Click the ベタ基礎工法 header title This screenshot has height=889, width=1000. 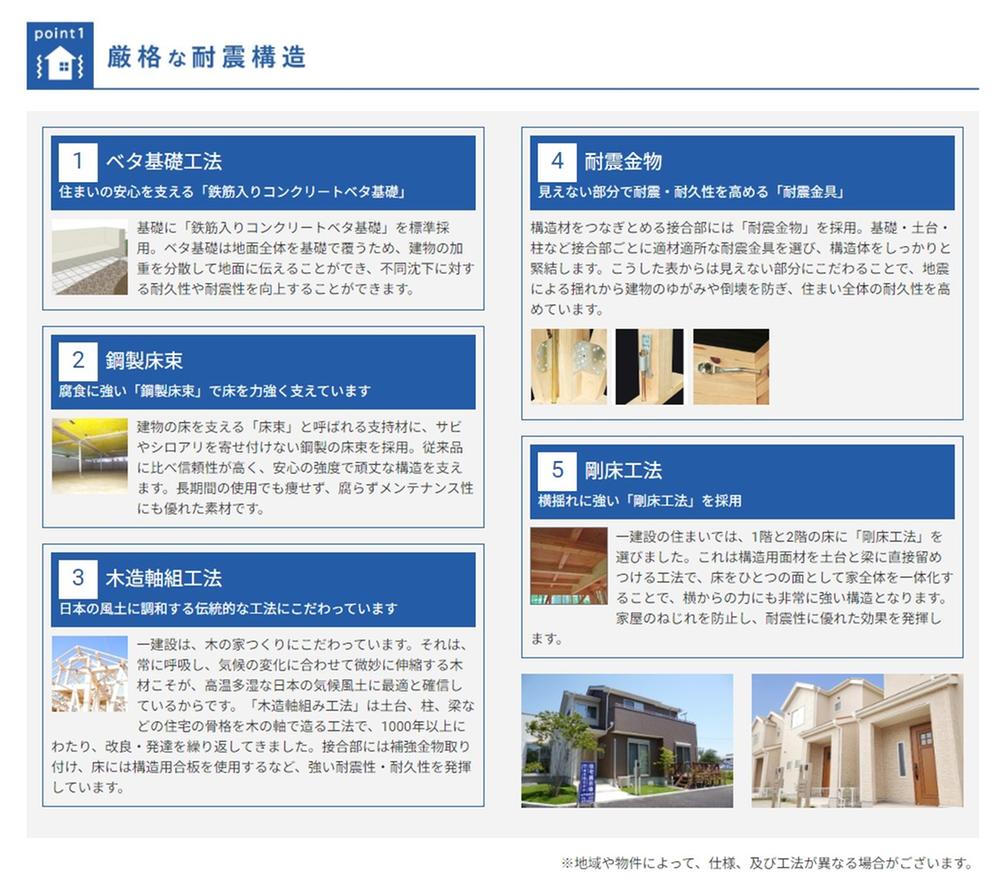click(164, 161)
